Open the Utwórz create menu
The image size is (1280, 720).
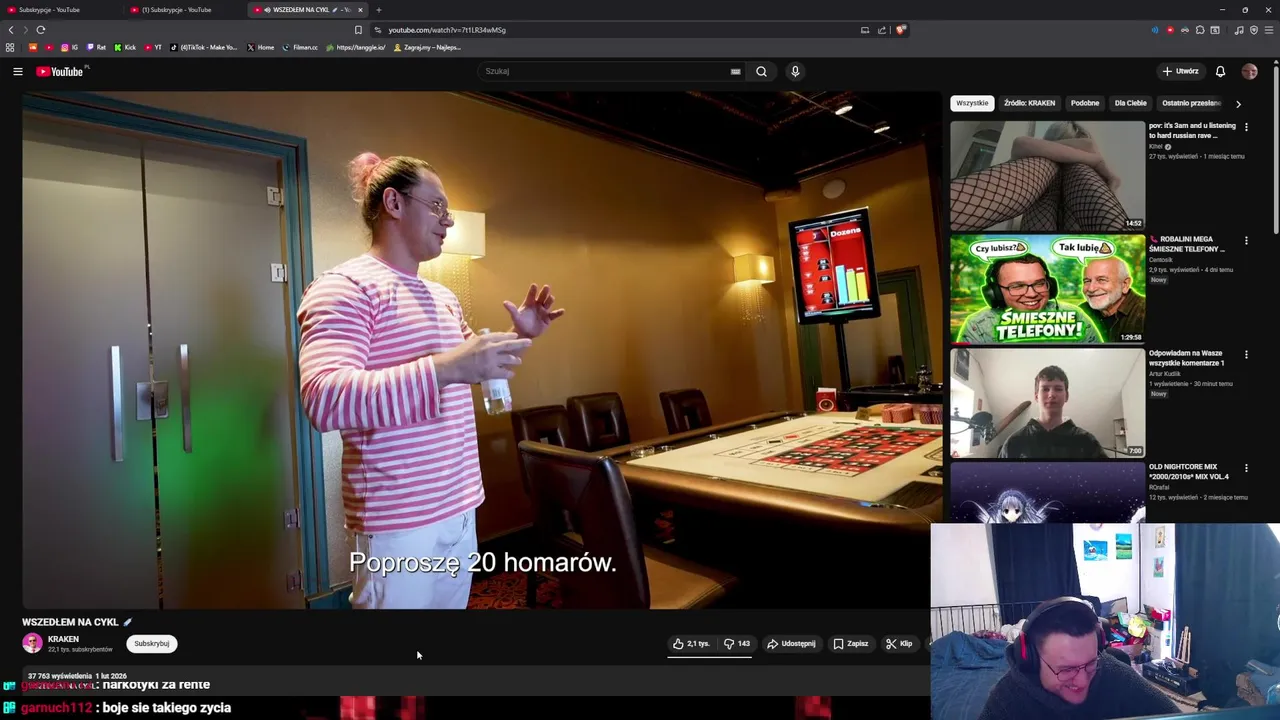(1180, 71)
